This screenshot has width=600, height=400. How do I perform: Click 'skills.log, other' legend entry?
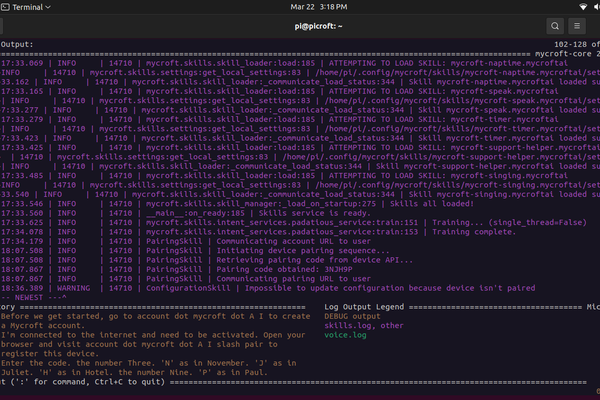click(x=364, y=326)
